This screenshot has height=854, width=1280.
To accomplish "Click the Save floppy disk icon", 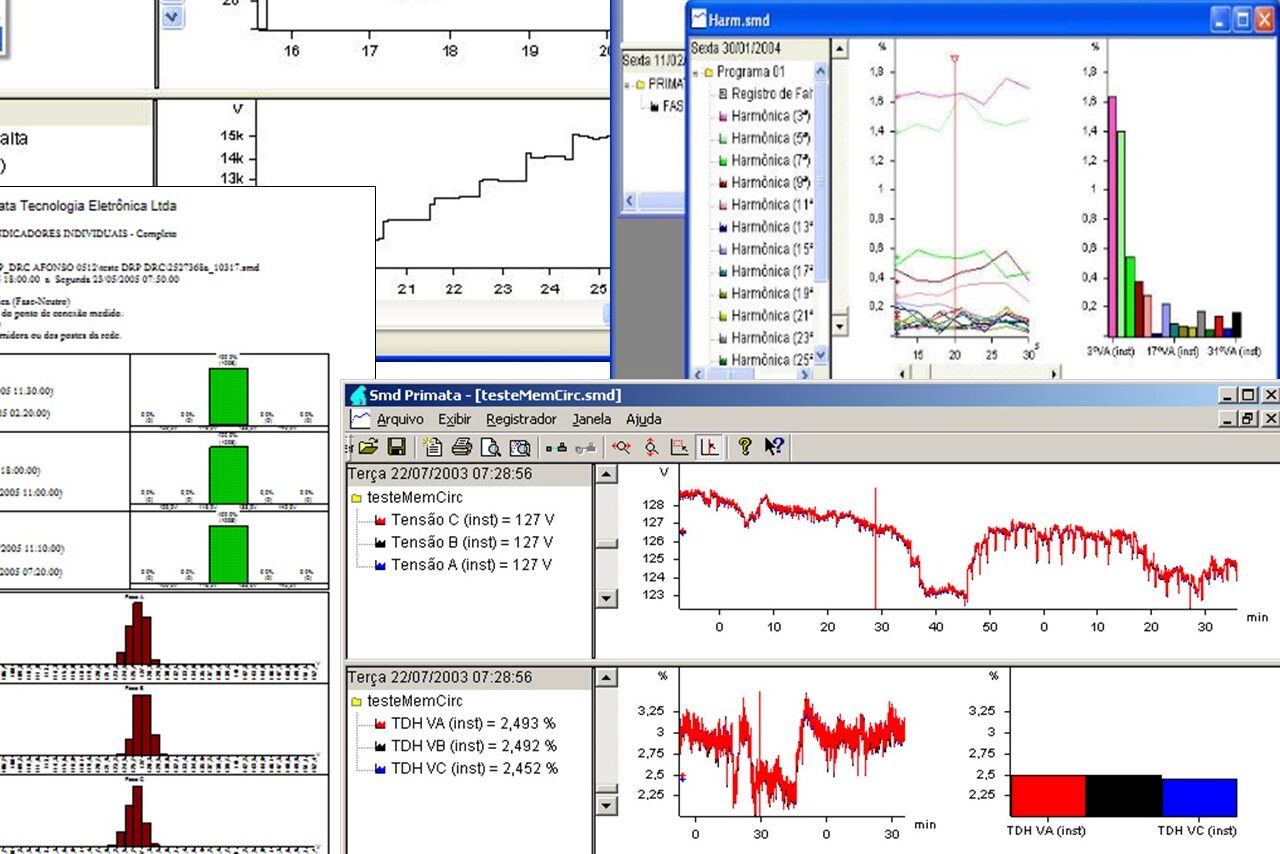I will coord(396,447).
